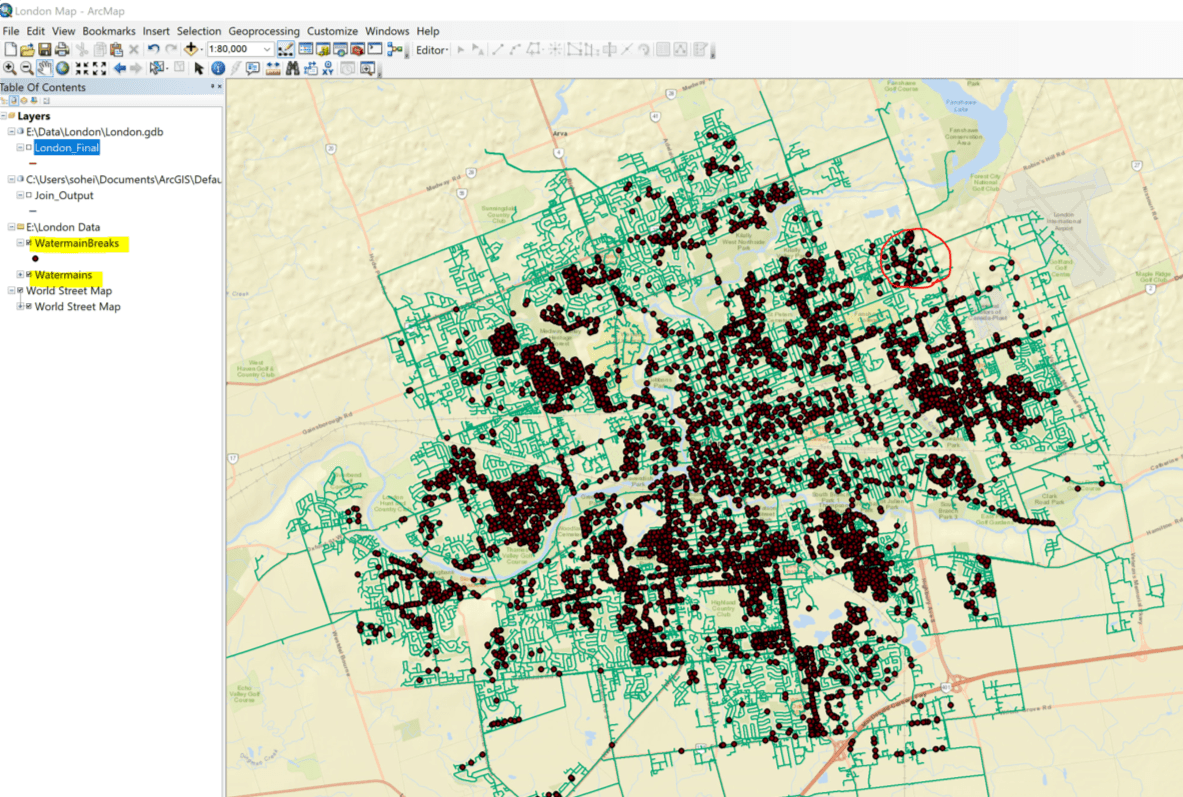Screen dimensions: 1183x797
Task: Open a map document with folder icon
Action: click(x=27, y=50)
